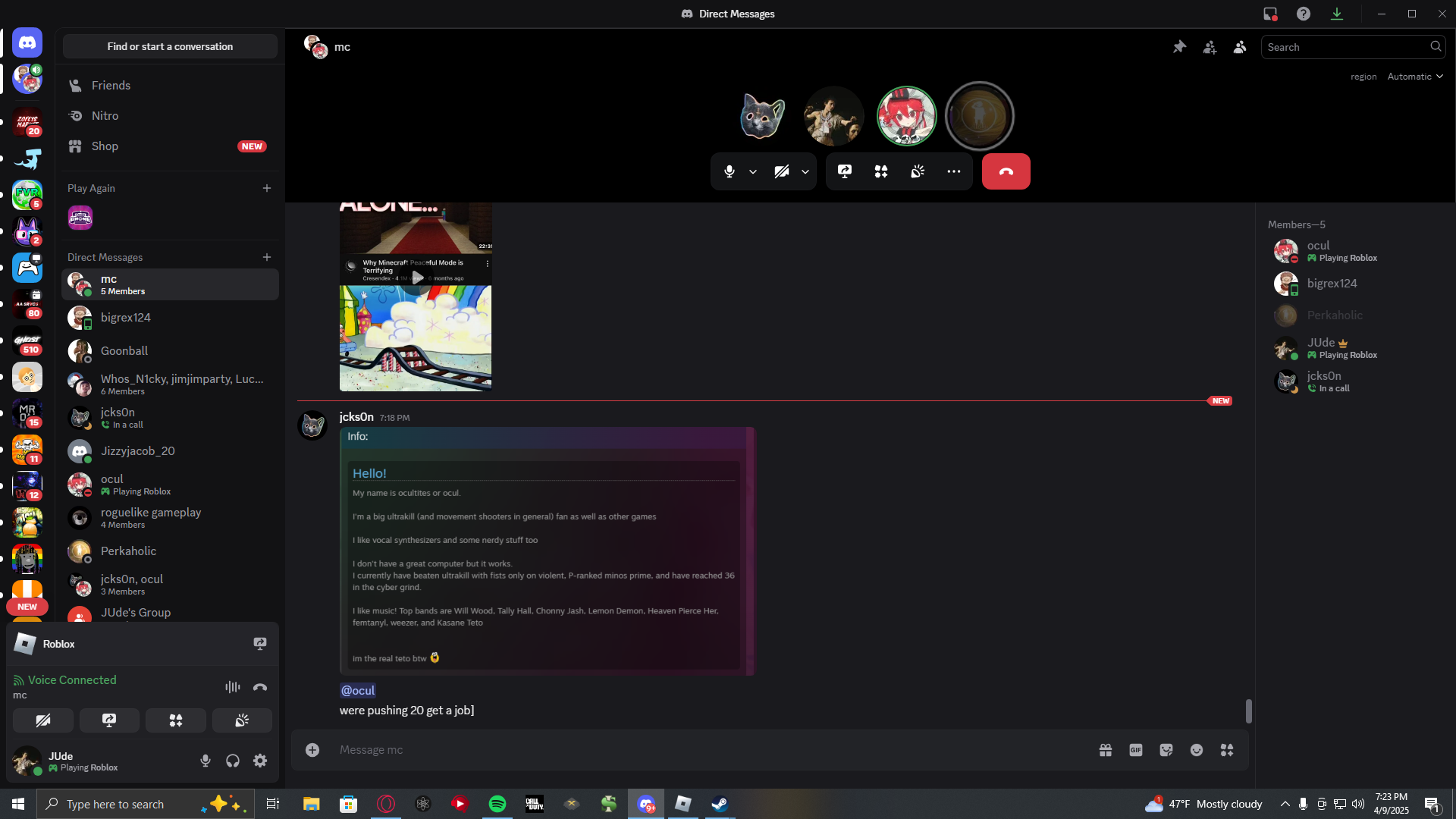
Task: Toggle deafen with the headphones icon
Action: (233, 761)
